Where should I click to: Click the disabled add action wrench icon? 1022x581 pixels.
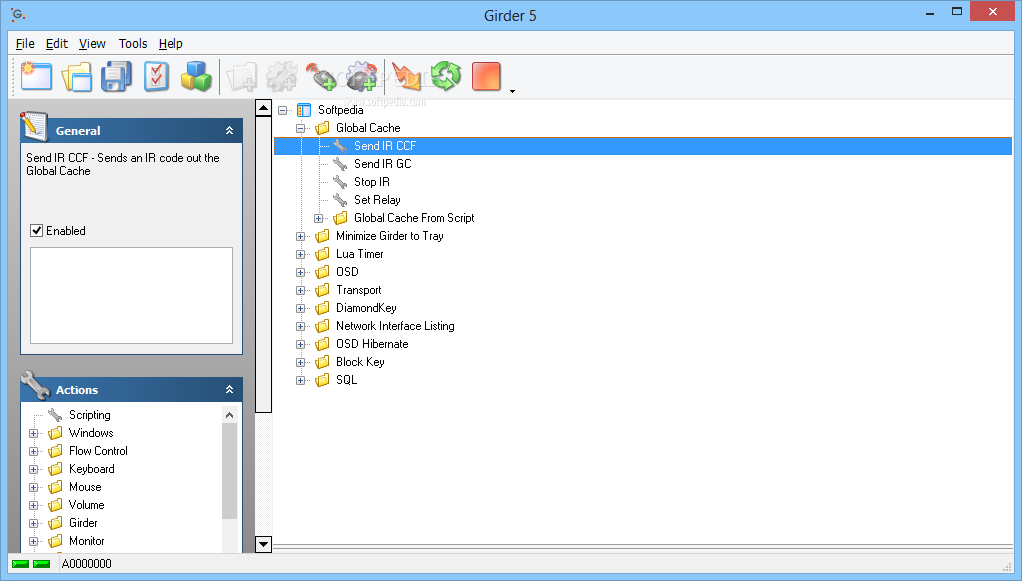tap(282, 76)
